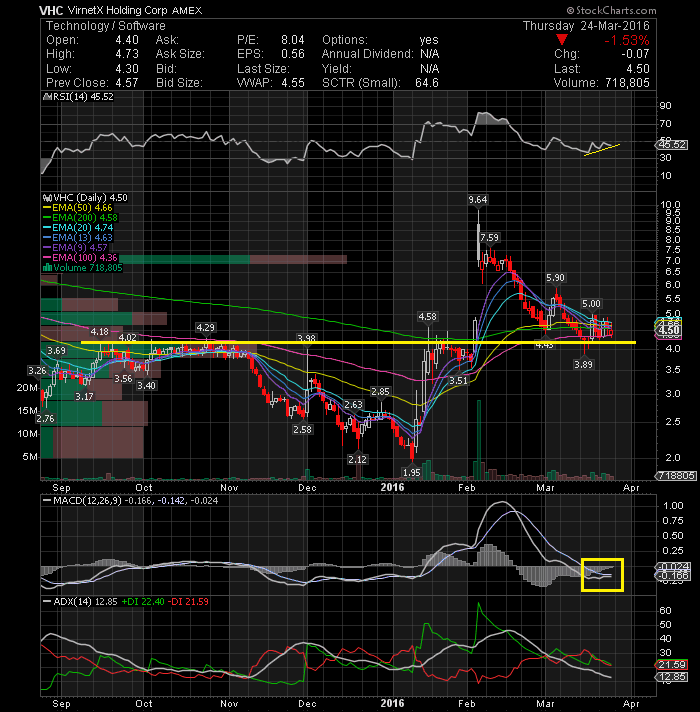Viewport: 700px width, 712px height.
Task: Click the red down-triangle change indicator
Action: (562, 40)
